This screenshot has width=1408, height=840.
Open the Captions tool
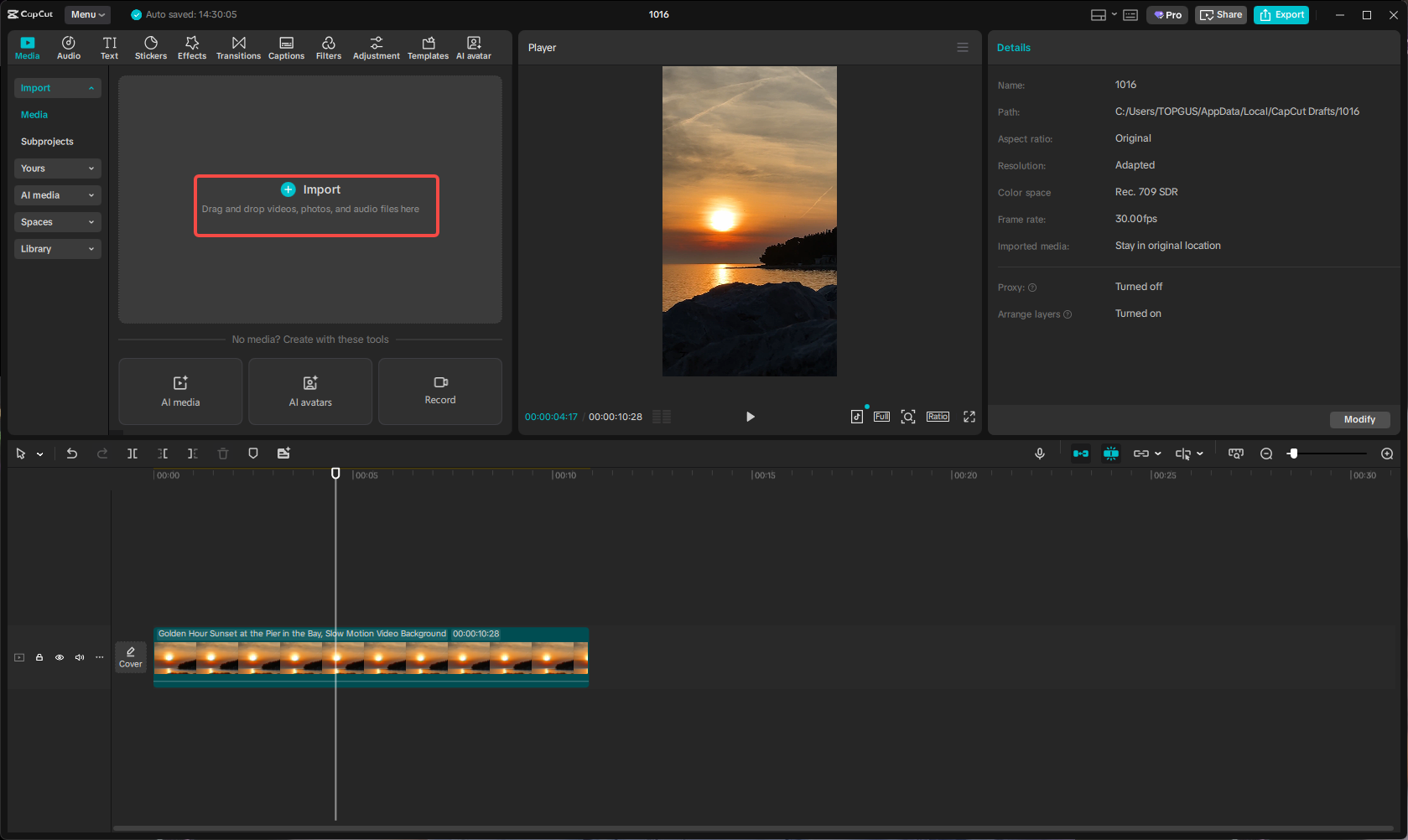tap(286, 47)
